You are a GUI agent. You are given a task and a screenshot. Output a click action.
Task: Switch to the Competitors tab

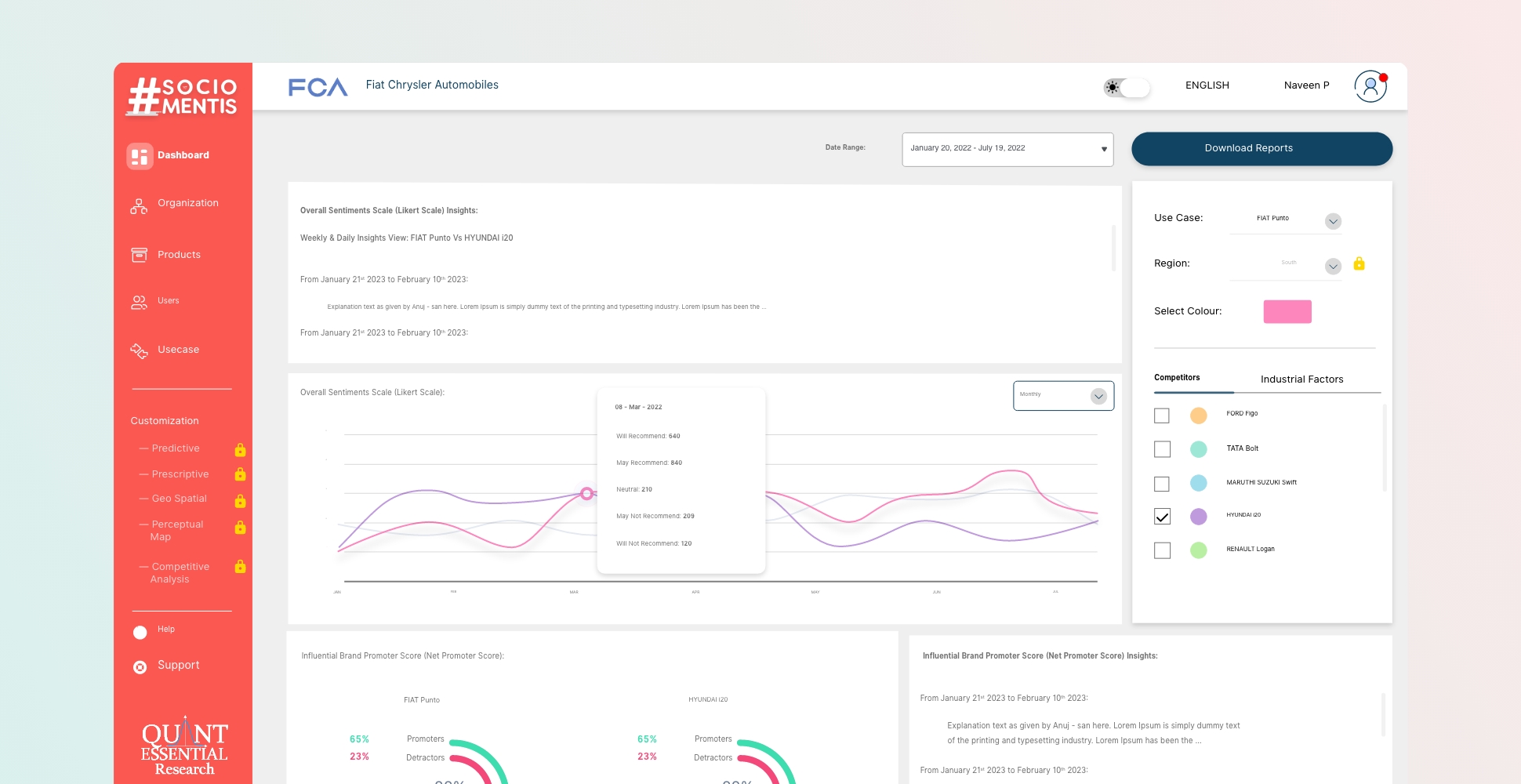pos(1177,378)
